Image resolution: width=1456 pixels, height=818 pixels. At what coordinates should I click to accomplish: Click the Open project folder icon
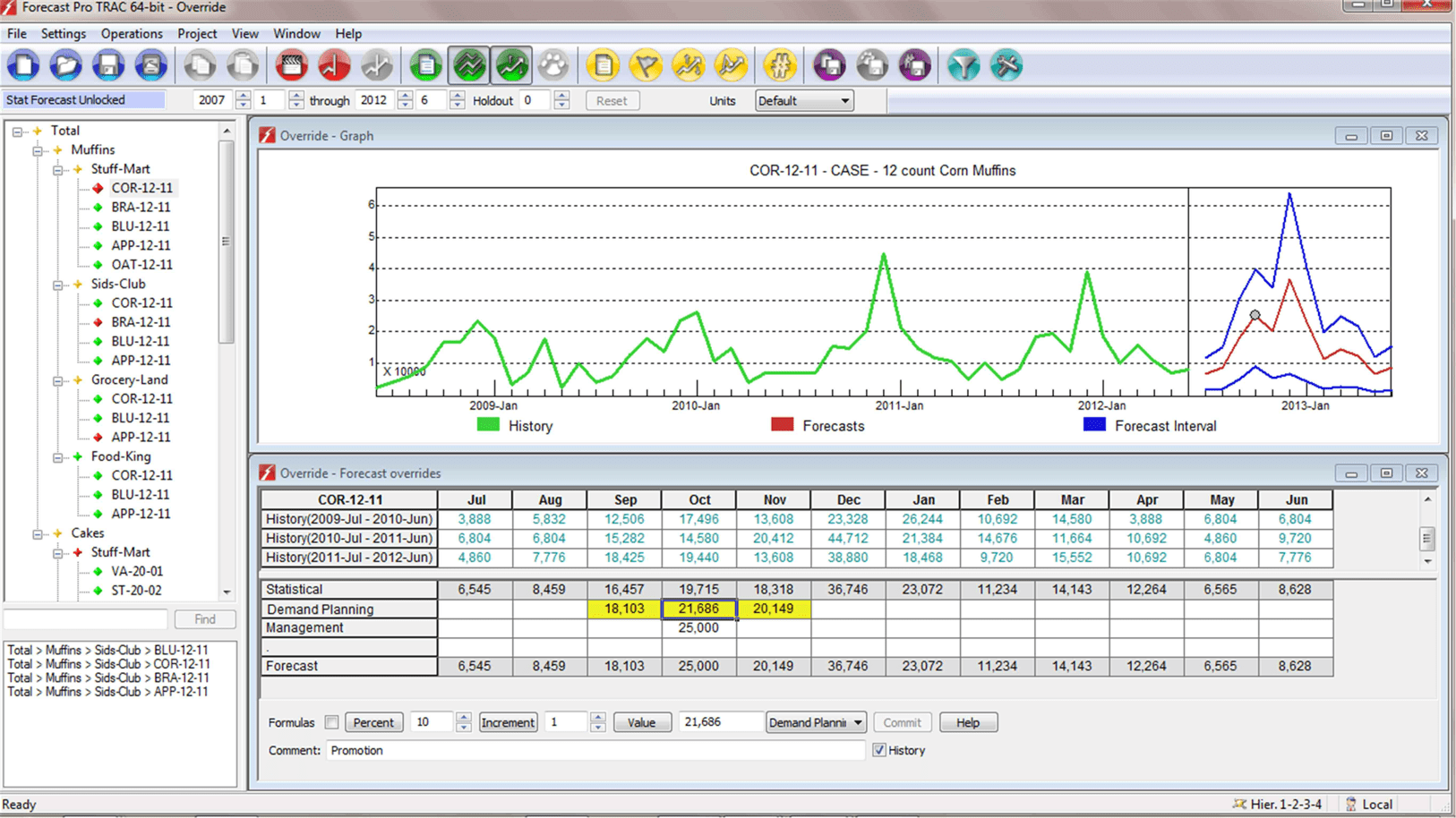(65, 65)
